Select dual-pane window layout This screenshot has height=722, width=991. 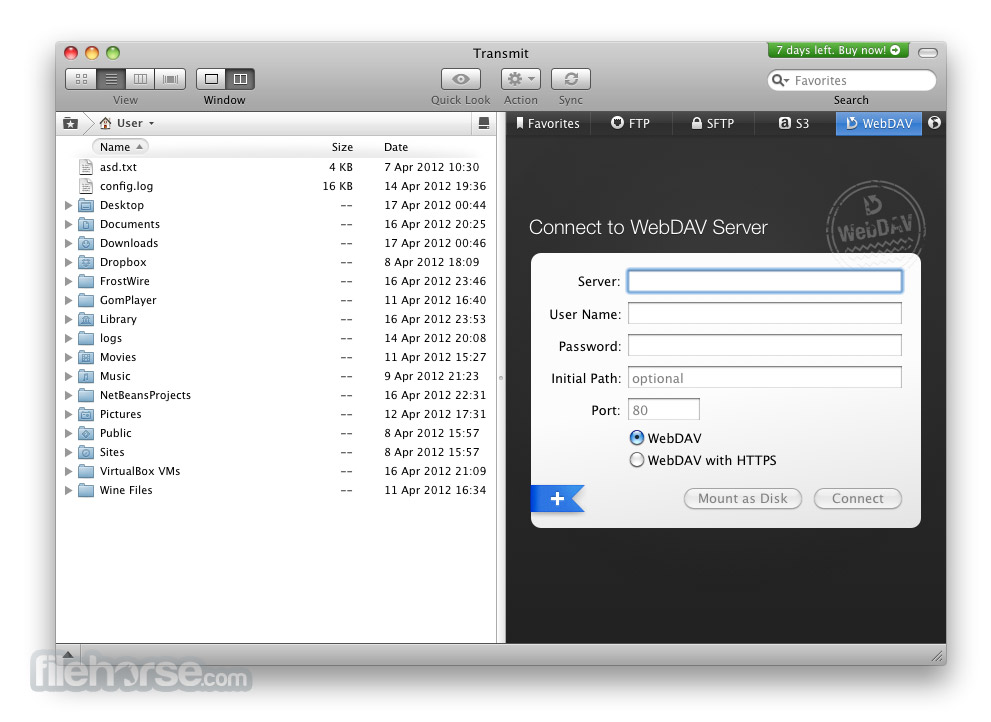[x=240, y=79]
